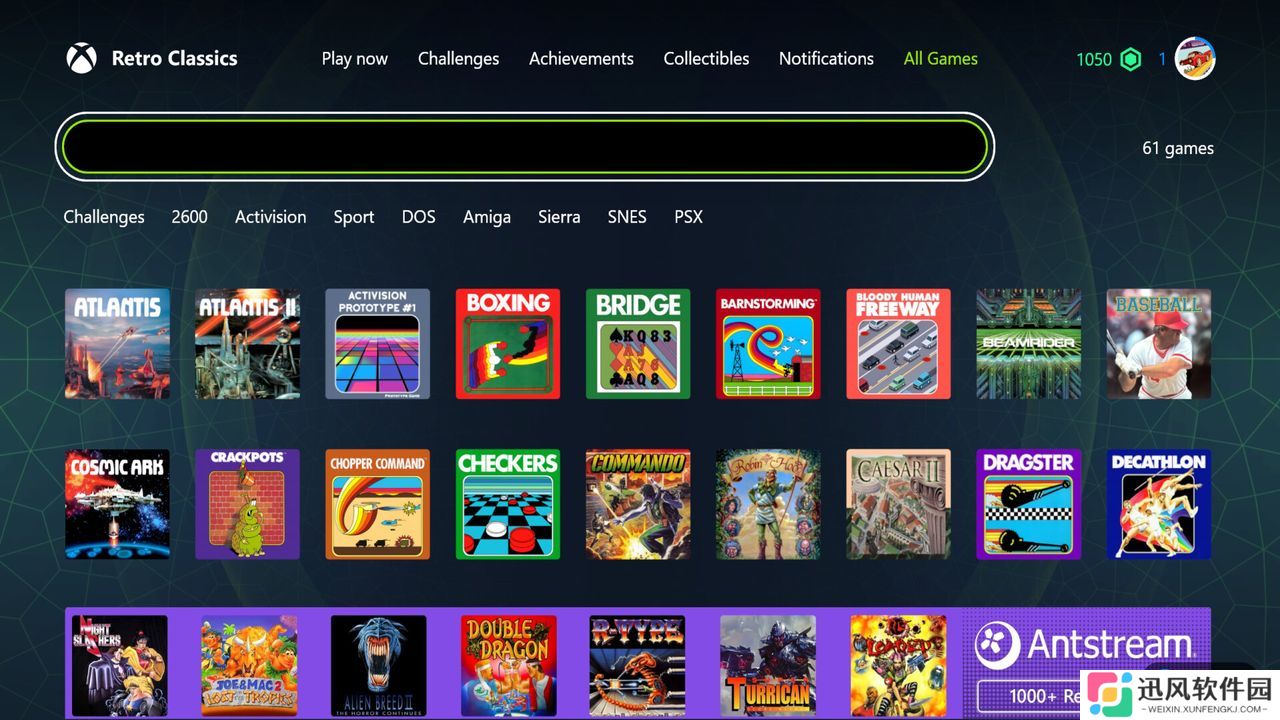
Task: Select the Dragster game cover
Action: click(1029, 504)
